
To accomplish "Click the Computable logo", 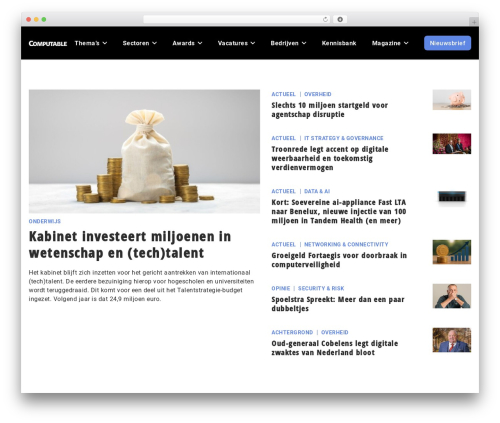I will (x=48, y=43).
